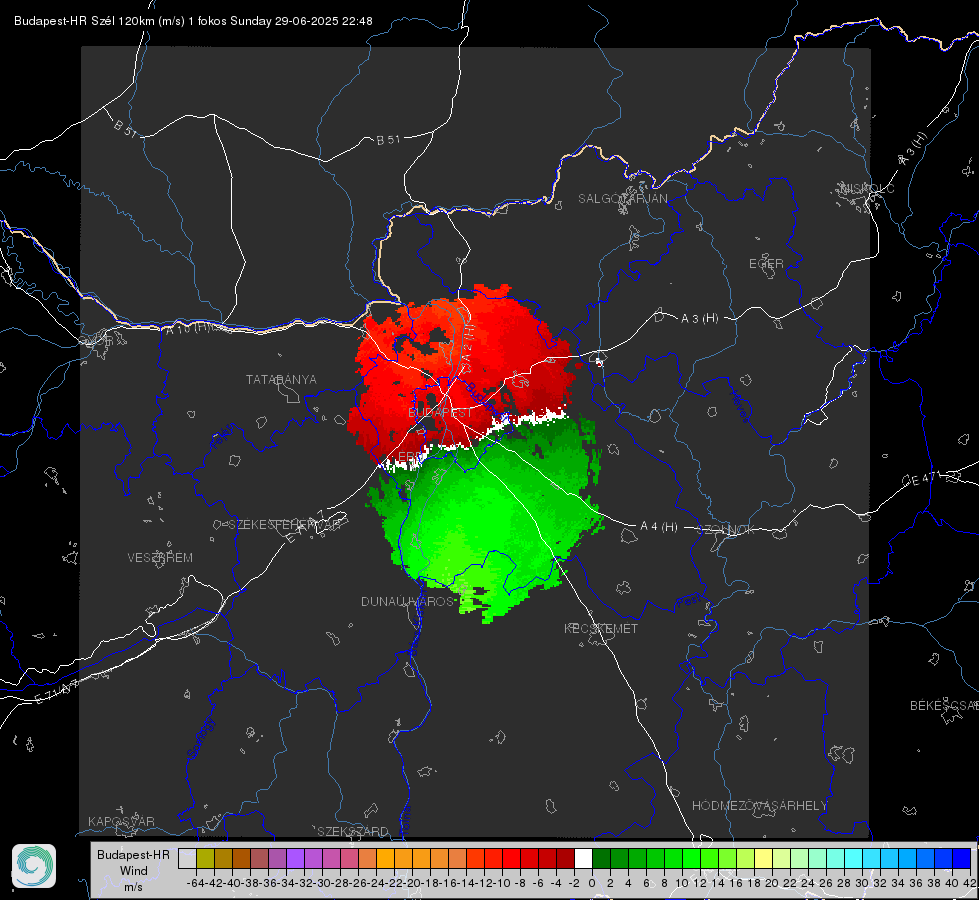This screenshot has height=900, width=979.
Task: Click the A 3 (H) label west of Eger
Action: 699,319
